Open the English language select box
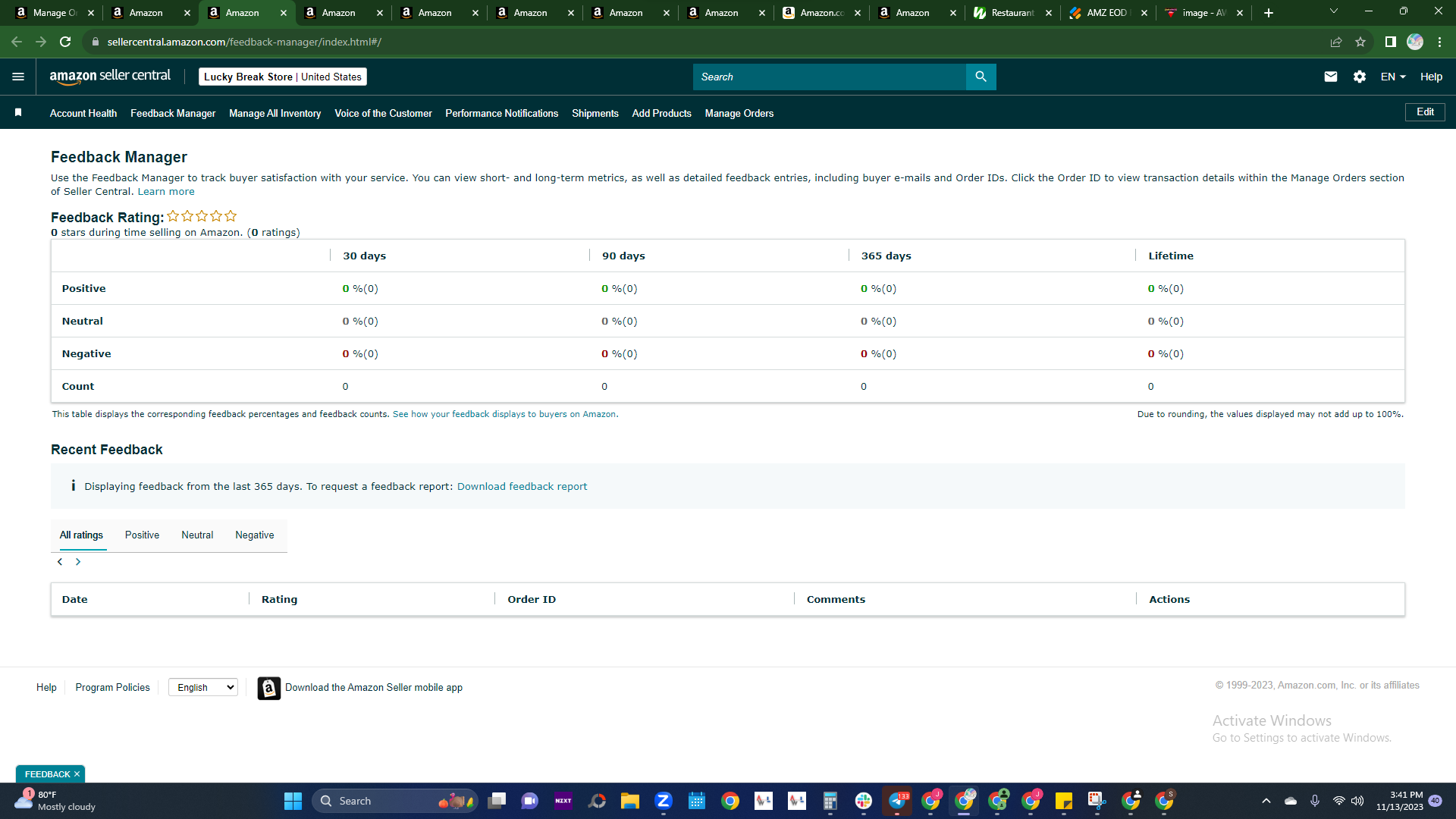Viewport: 1456px width, 819px height. [203, 687]
